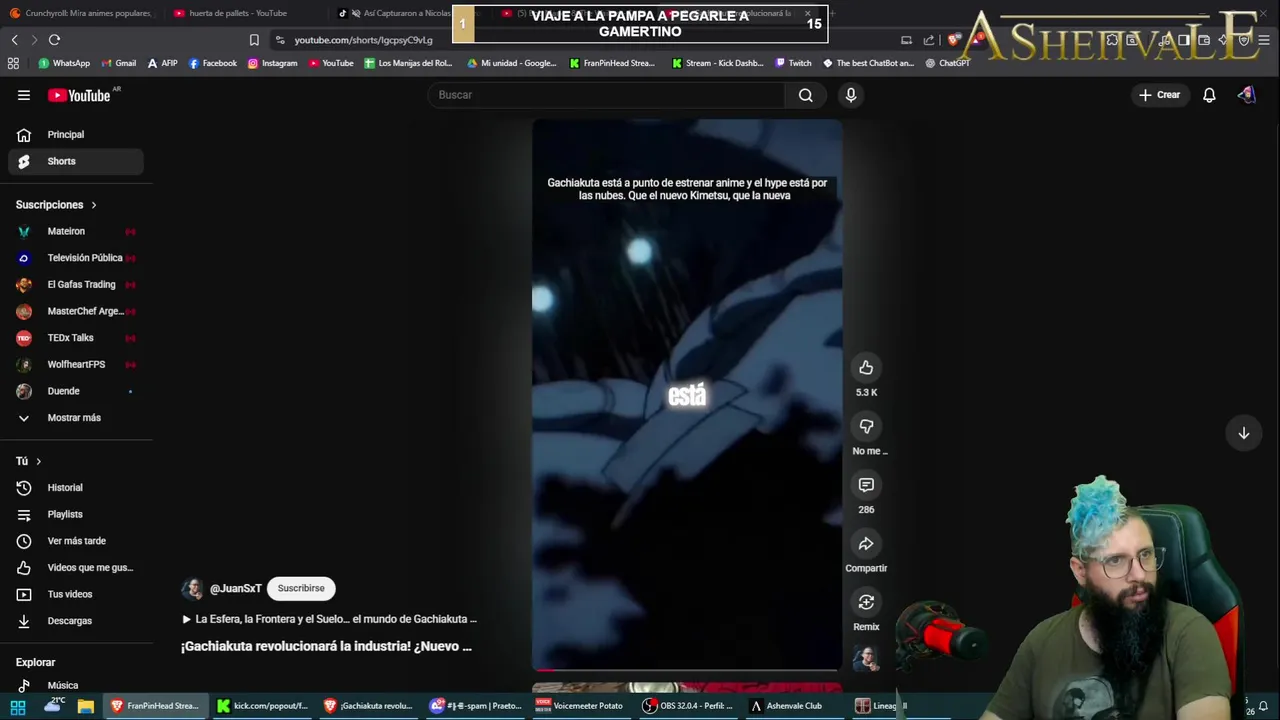Open the TEDx Talks subscription
This screenshot has width=1280, height=720.
(76, 338)
